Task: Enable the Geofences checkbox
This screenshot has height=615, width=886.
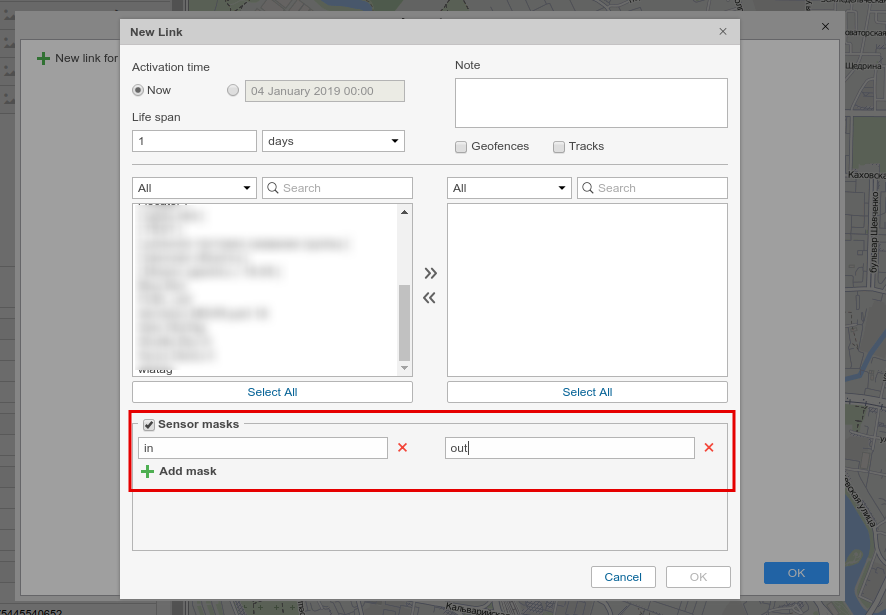Action: [x=461, y=147]
